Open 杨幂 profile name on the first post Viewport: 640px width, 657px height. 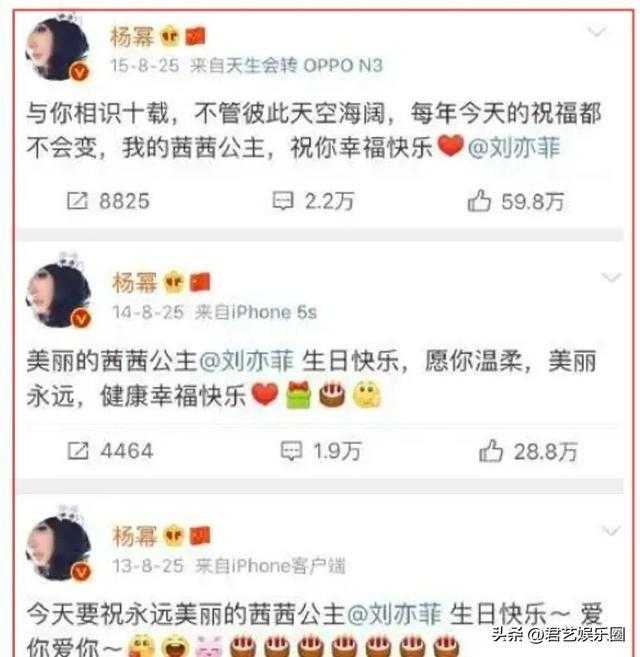coord(132,37)
